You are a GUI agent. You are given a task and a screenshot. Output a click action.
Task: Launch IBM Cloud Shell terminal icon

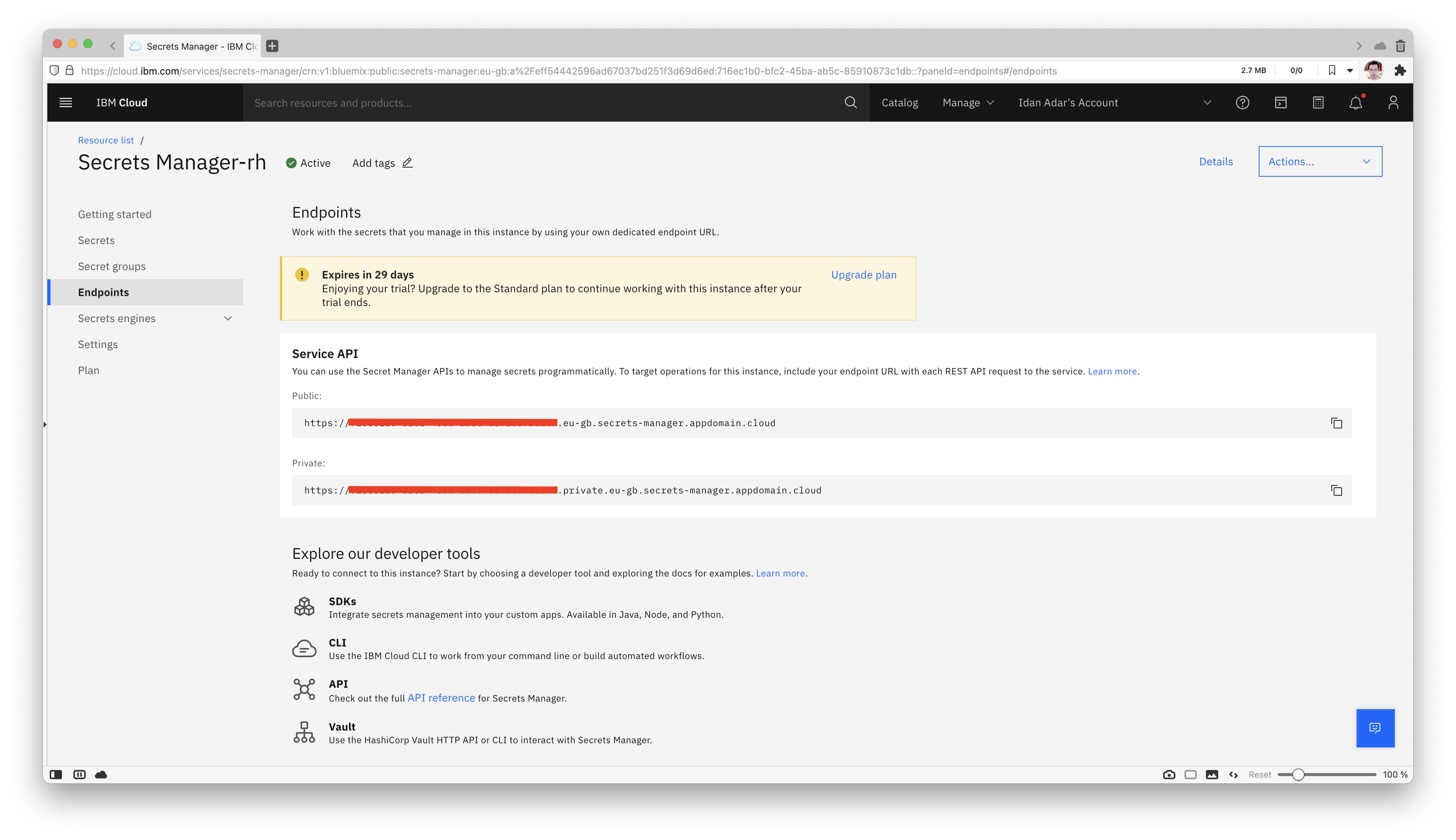[1280, 103]
